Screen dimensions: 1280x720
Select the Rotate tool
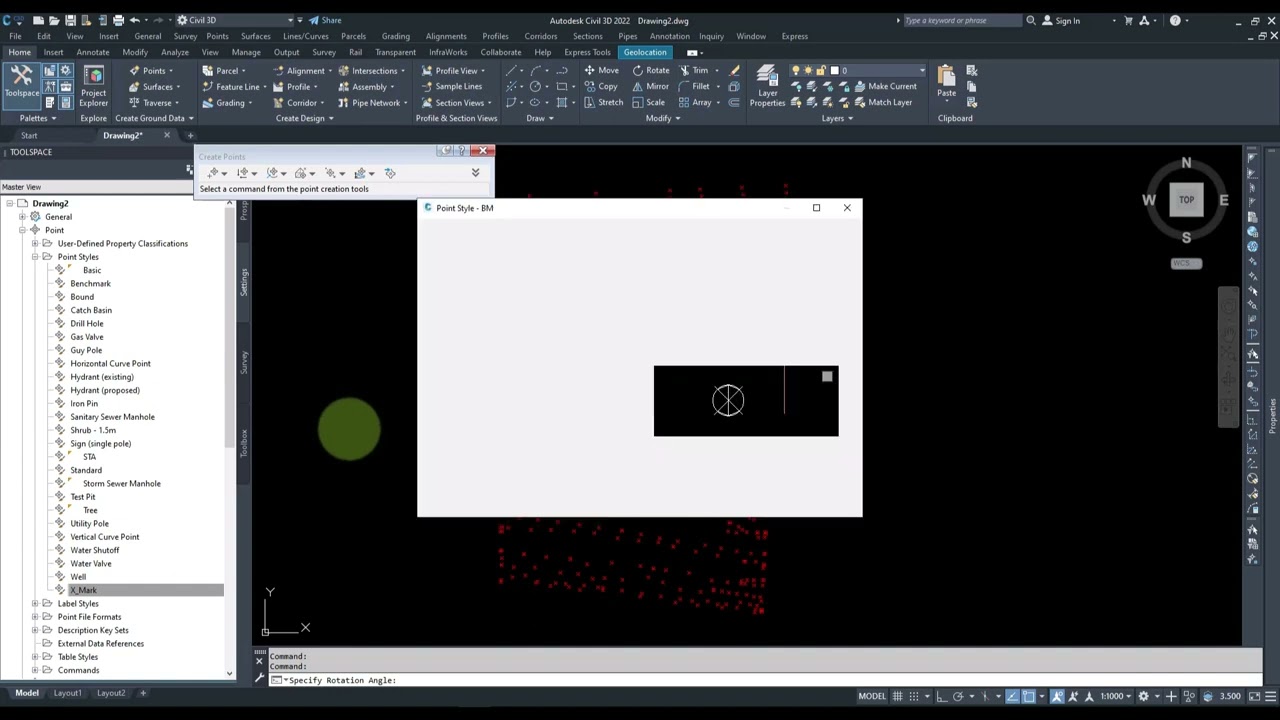[x=650, y=70]
